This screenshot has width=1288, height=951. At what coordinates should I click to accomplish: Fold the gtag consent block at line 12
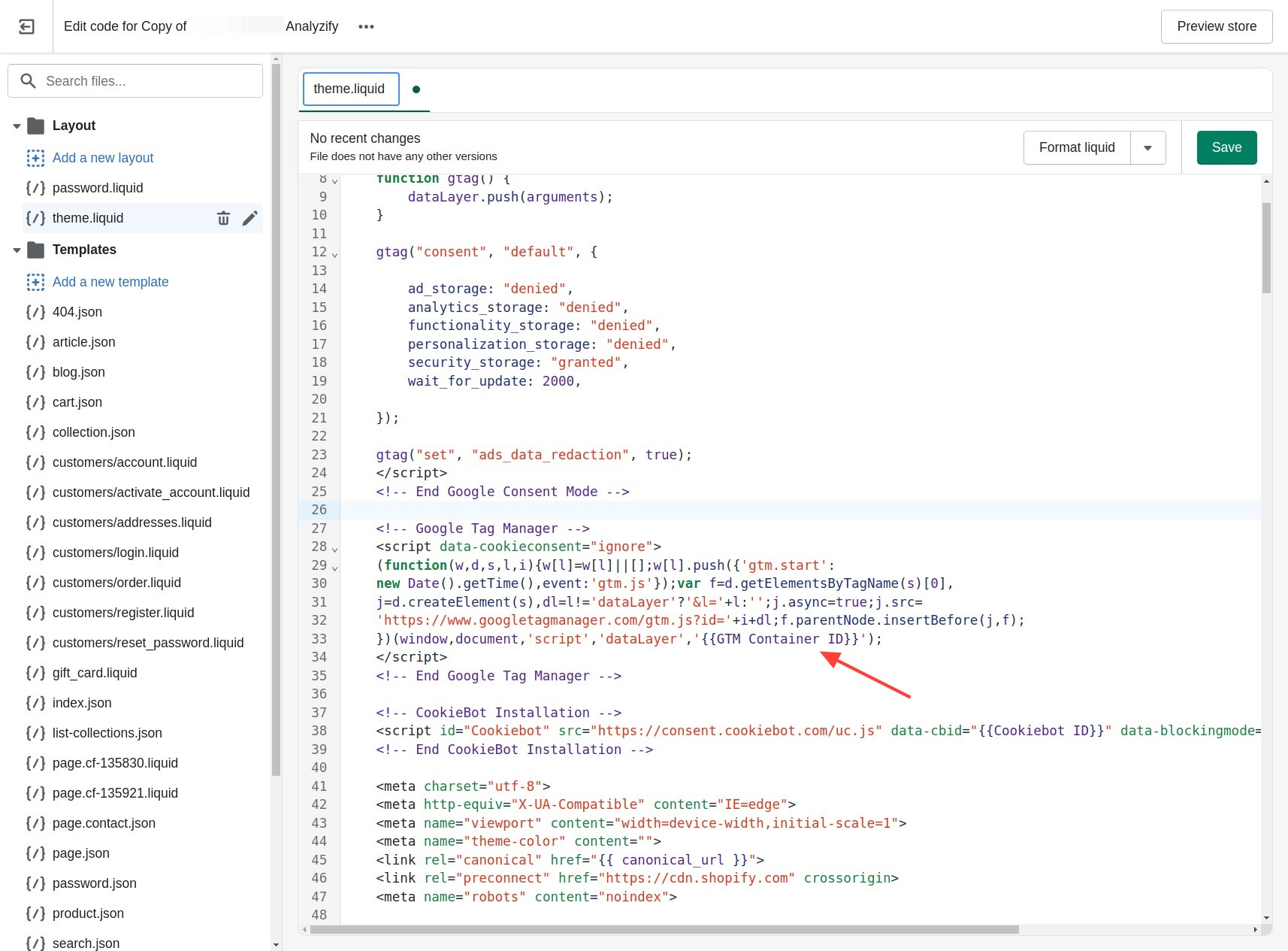[334, 253]
